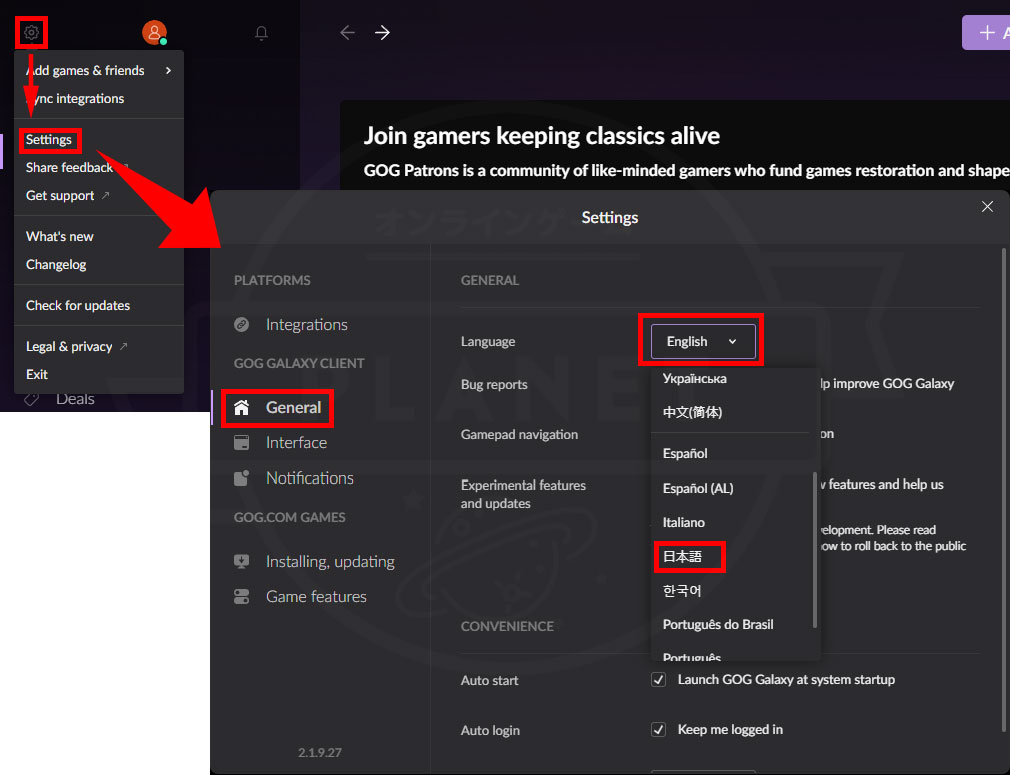1010x775 pixels.
Task: Switch to Installing, updating section
Action: coord(330,561)
